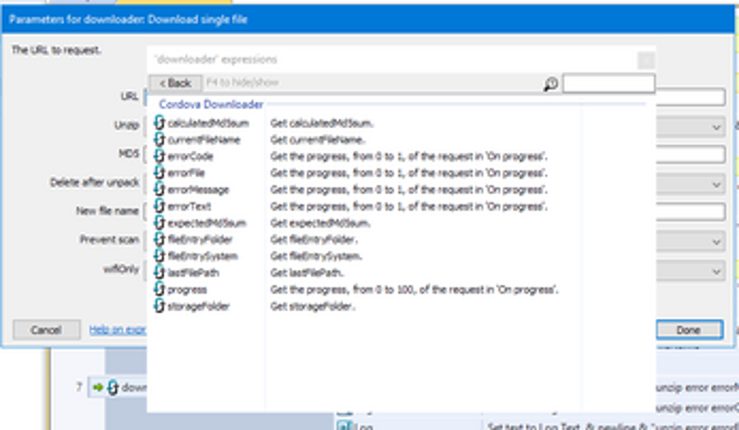Select lastFilePath expression name
Screen dimensions: 739x430
coord(193,273)
